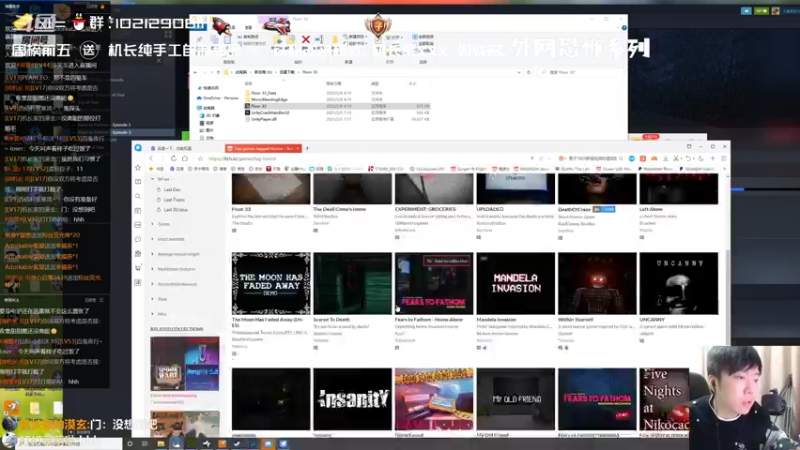
Task: Click the Within Yourself game thumbnail
Action: click(x=597, y=283)
